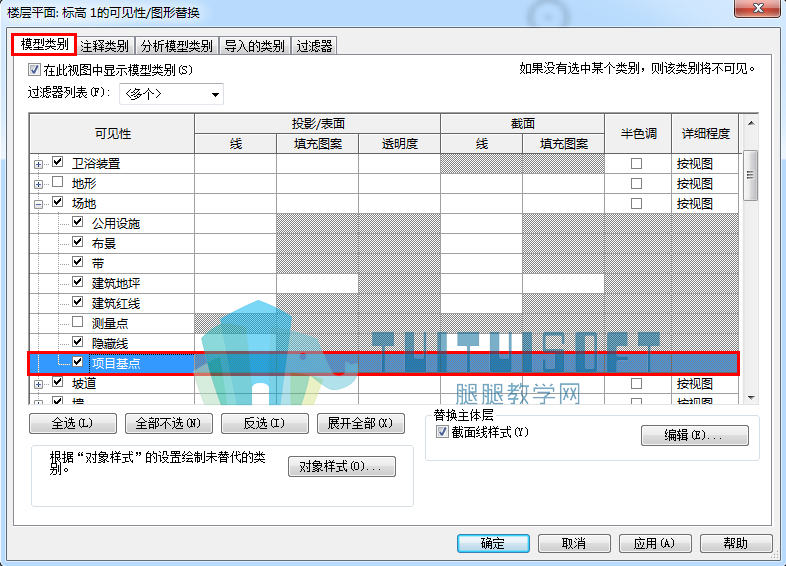This screenshot has height=566, width=786.
Task: Check the 地形 visibility checkbox
Action: coord(58,182)
